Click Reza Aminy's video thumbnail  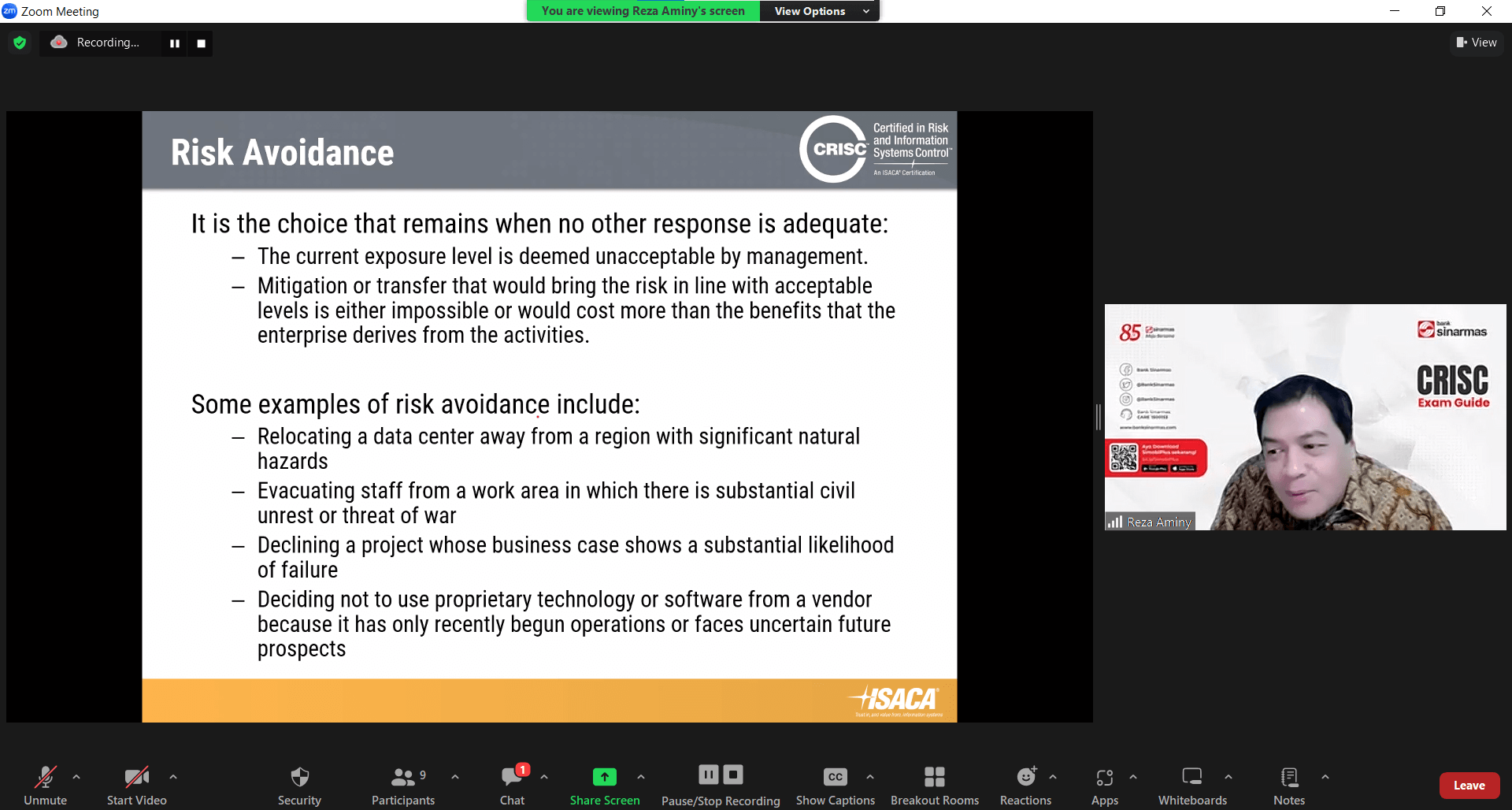click(x=1305, y=417)
